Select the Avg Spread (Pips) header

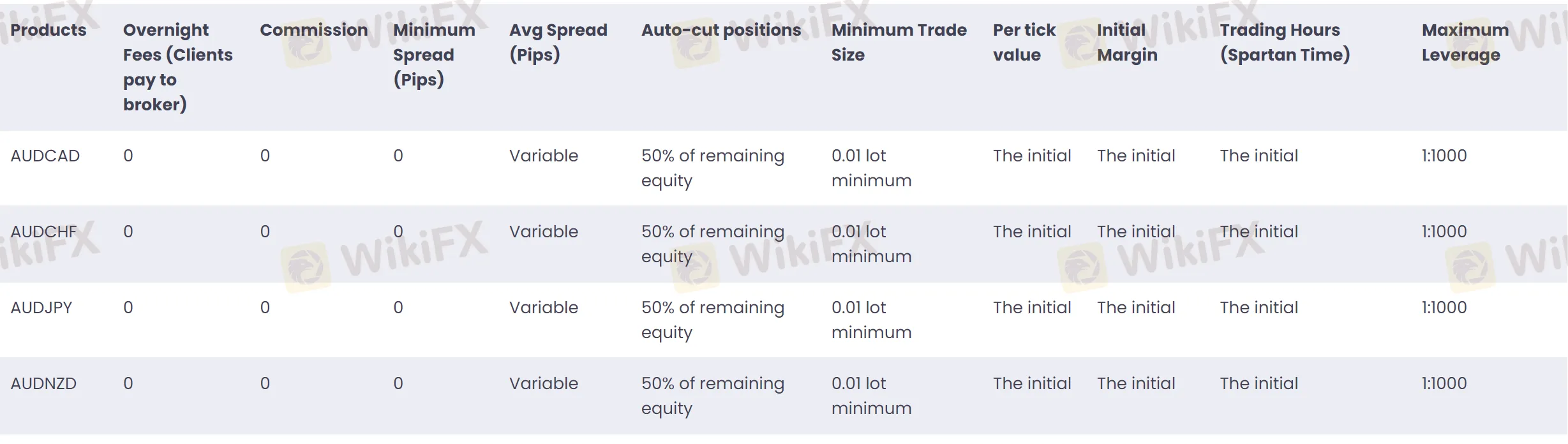558,42
